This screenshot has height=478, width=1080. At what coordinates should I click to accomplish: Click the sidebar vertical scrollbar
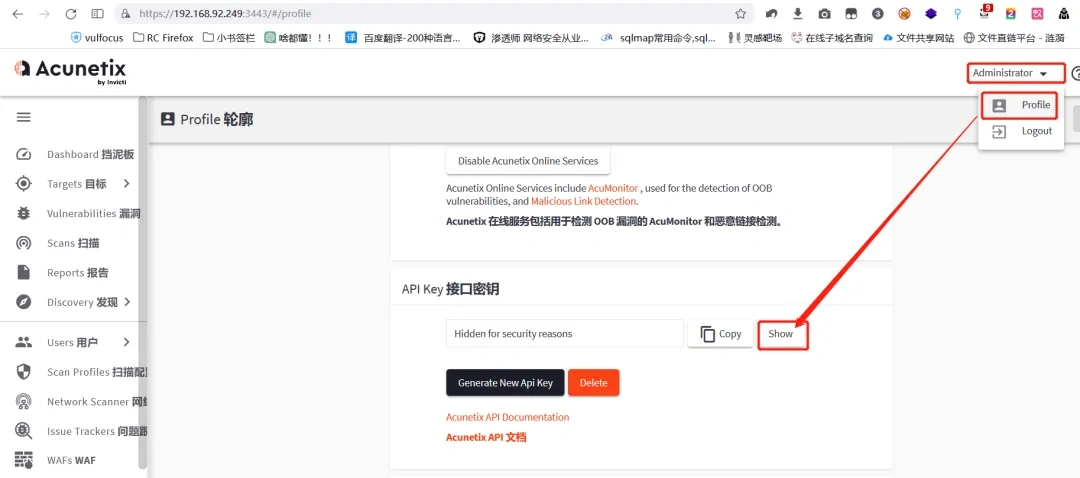(143, 282)
